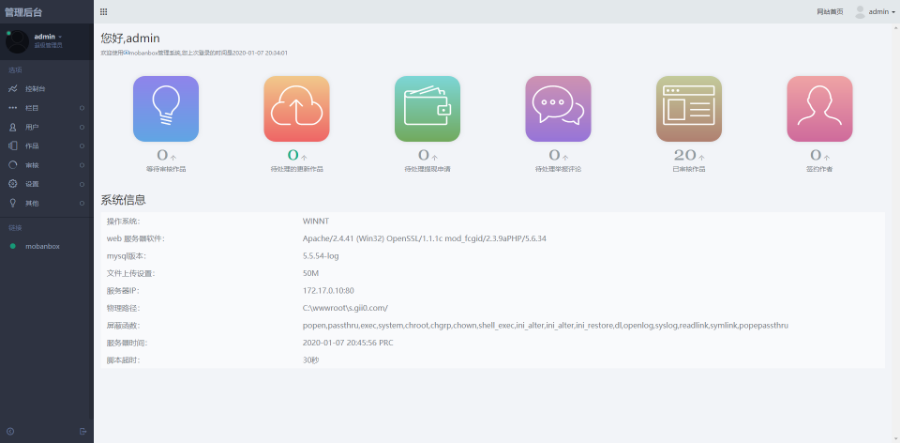
Task: Click the 20 count under reviewed works
Action: coord(685,155)
